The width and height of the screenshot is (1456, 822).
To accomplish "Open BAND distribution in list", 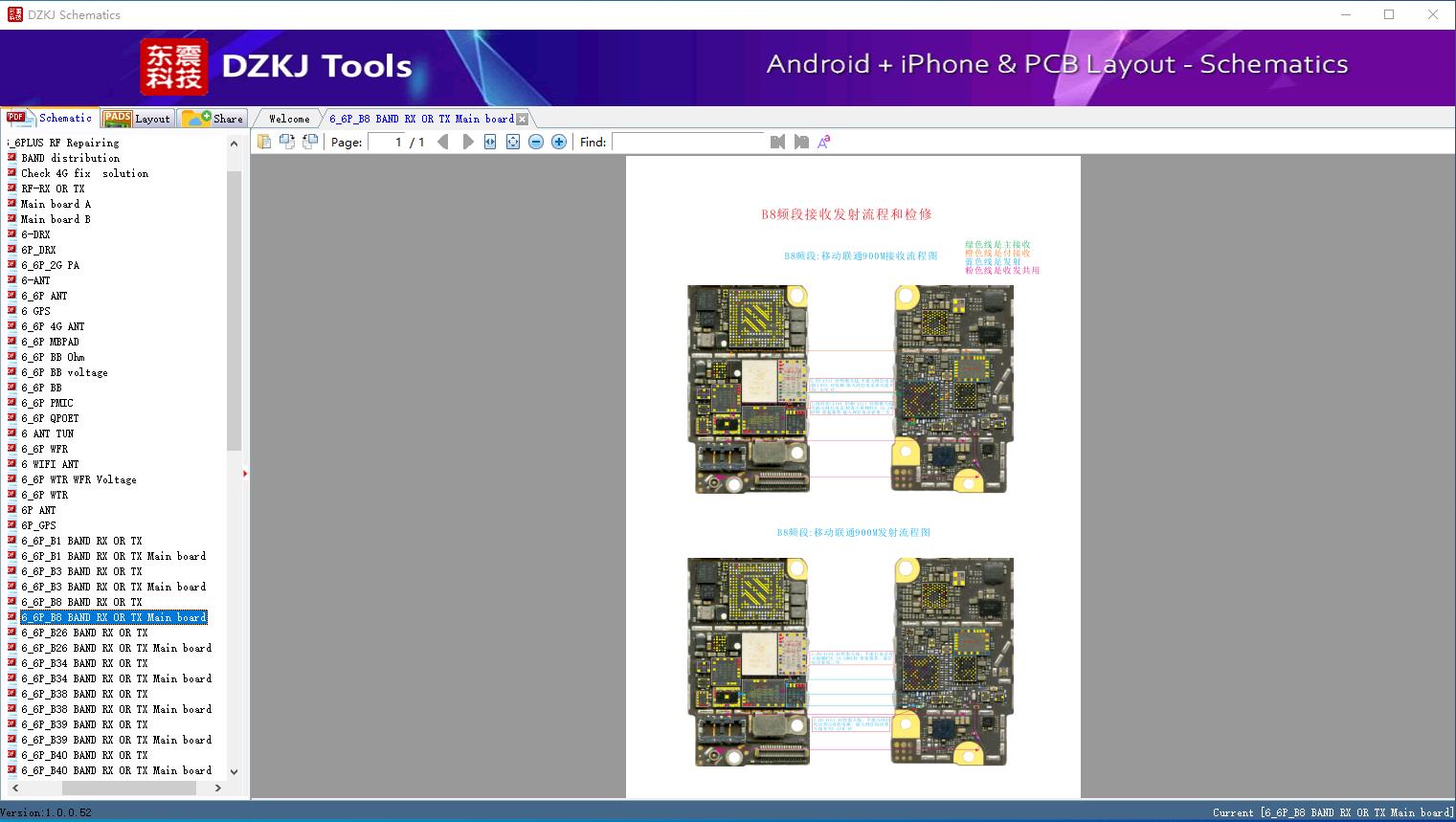I will click(x=71, y=158).
